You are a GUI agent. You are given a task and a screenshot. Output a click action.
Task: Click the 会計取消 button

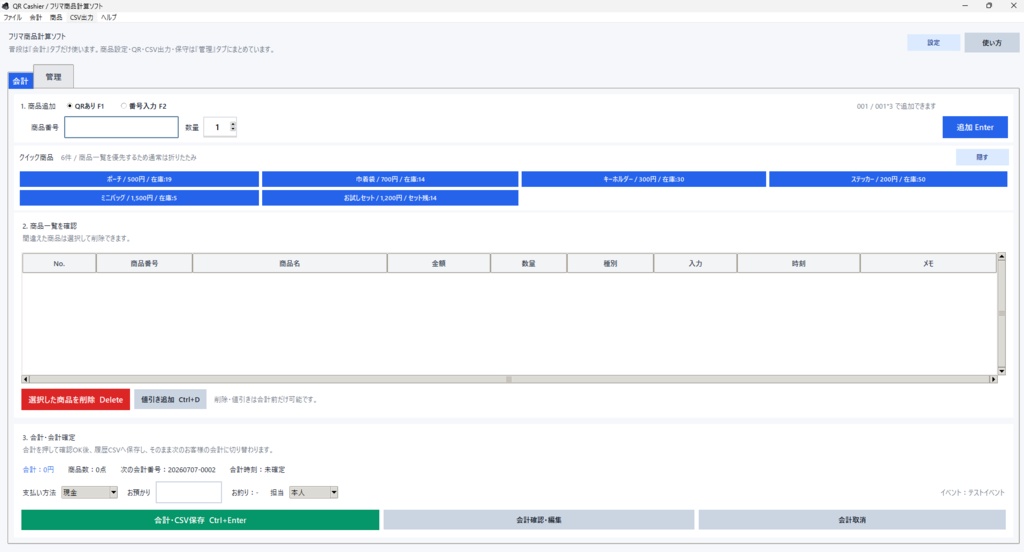[x=852, y=520]
